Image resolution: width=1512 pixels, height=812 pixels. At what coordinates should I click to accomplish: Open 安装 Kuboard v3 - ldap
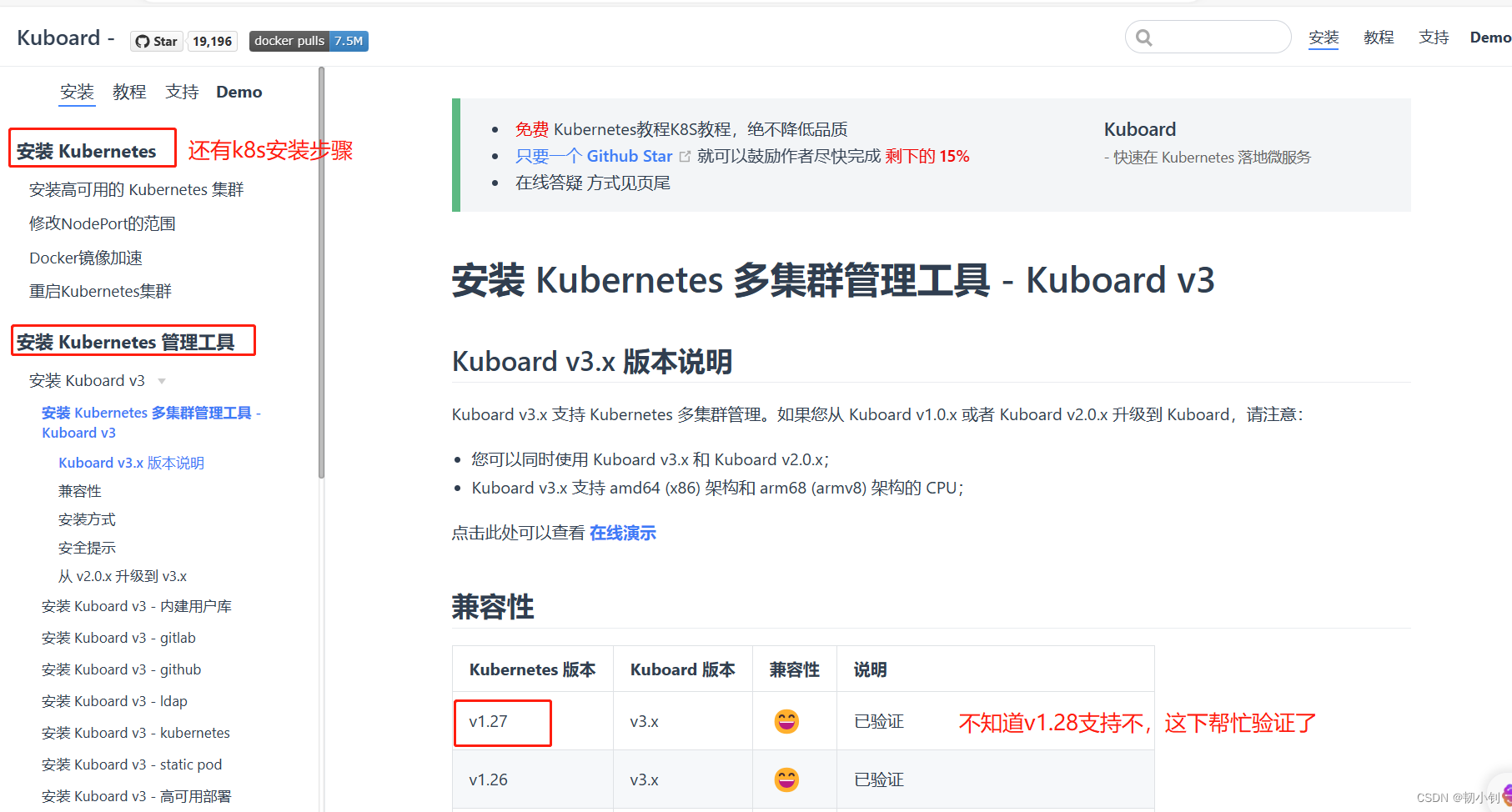(114, 701)
